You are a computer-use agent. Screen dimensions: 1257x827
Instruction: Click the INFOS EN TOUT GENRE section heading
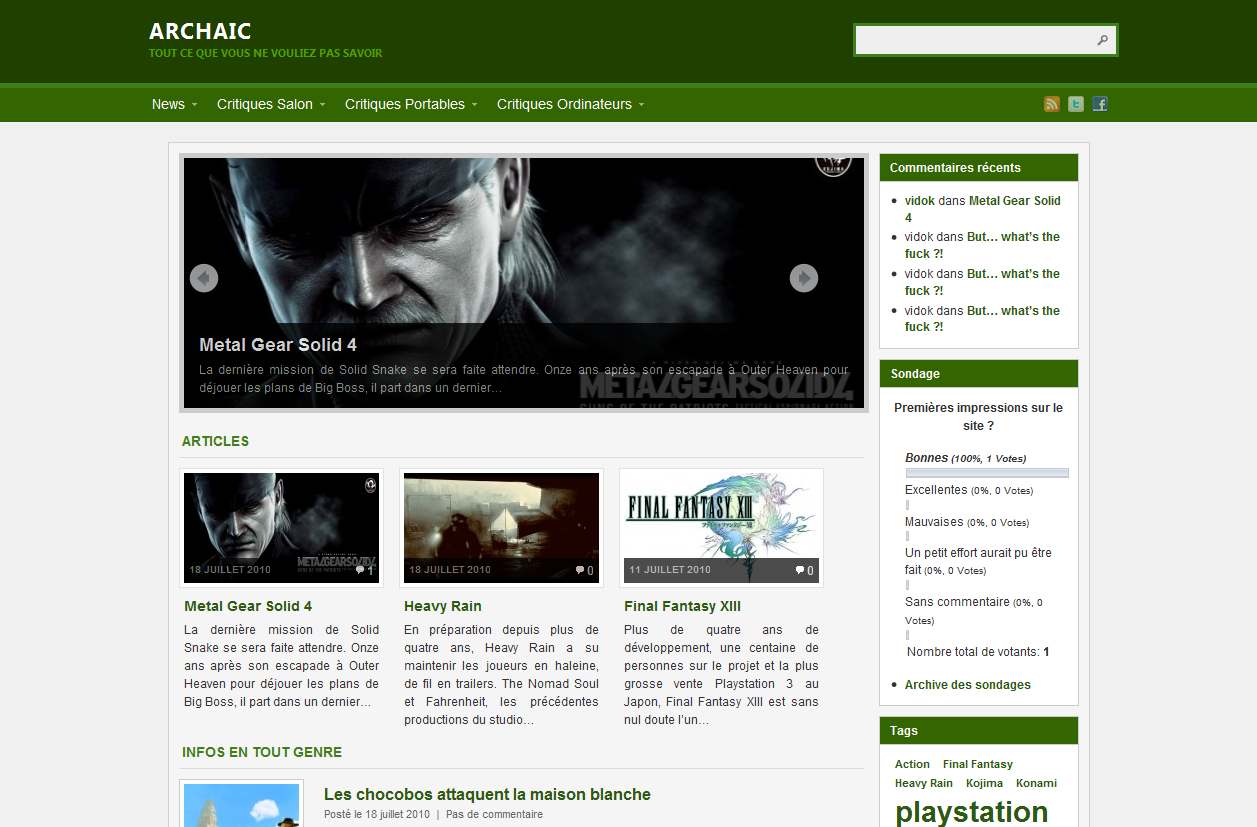(262, 752)
